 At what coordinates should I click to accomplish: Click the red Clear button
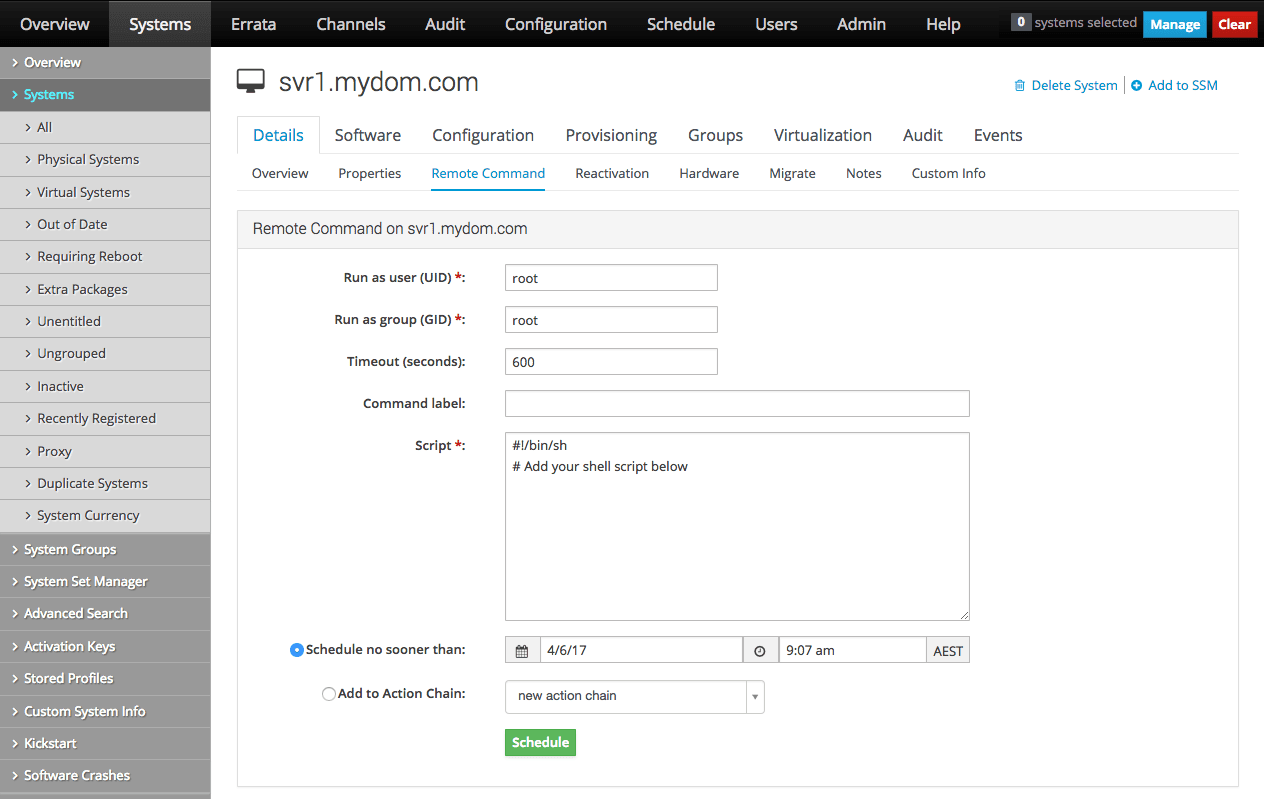point(1235,24)
